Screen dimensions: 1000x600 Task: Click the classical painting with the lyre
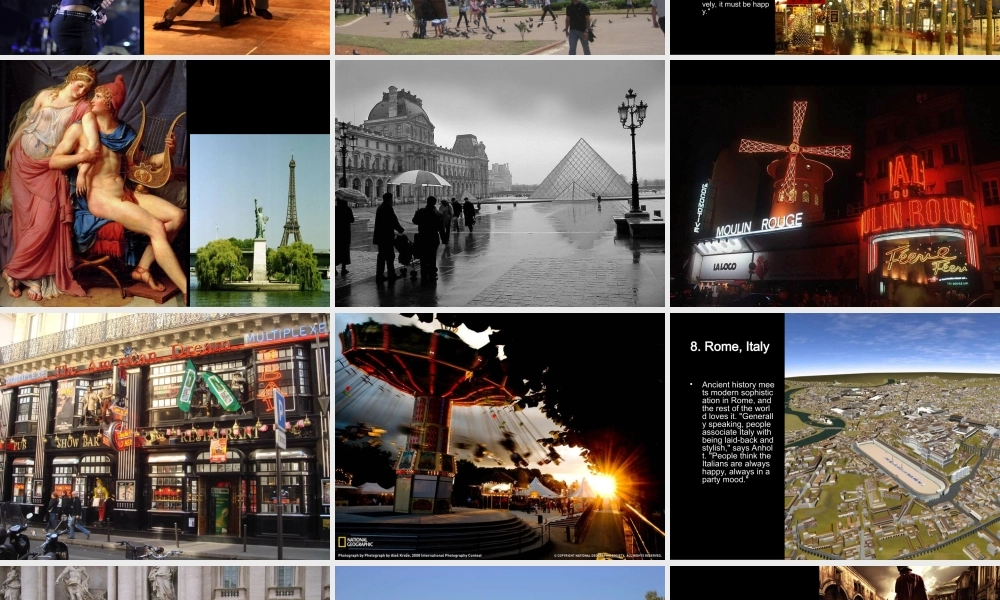(x=94, y=183)
